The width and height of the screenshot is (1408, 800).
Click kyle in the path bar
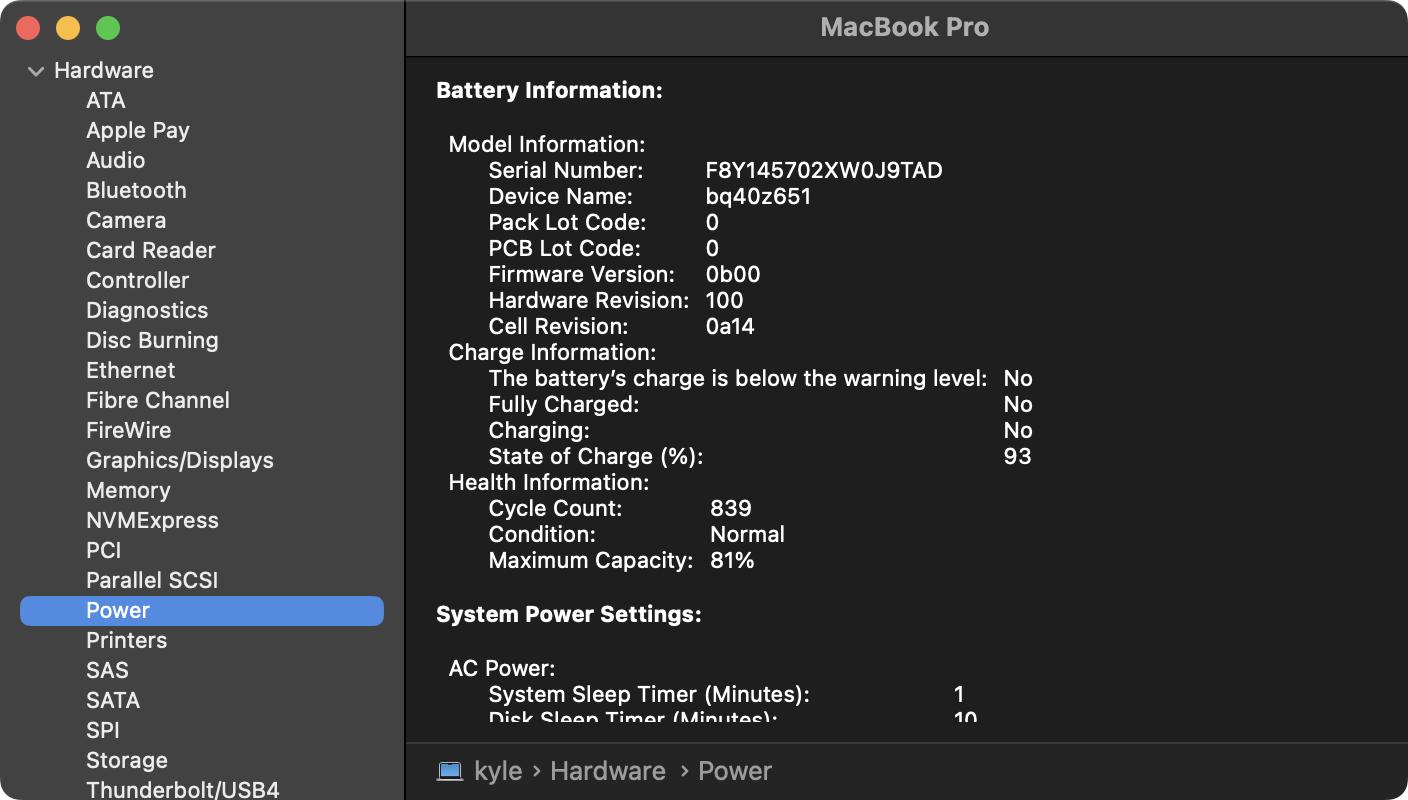[x=498, y=771]
